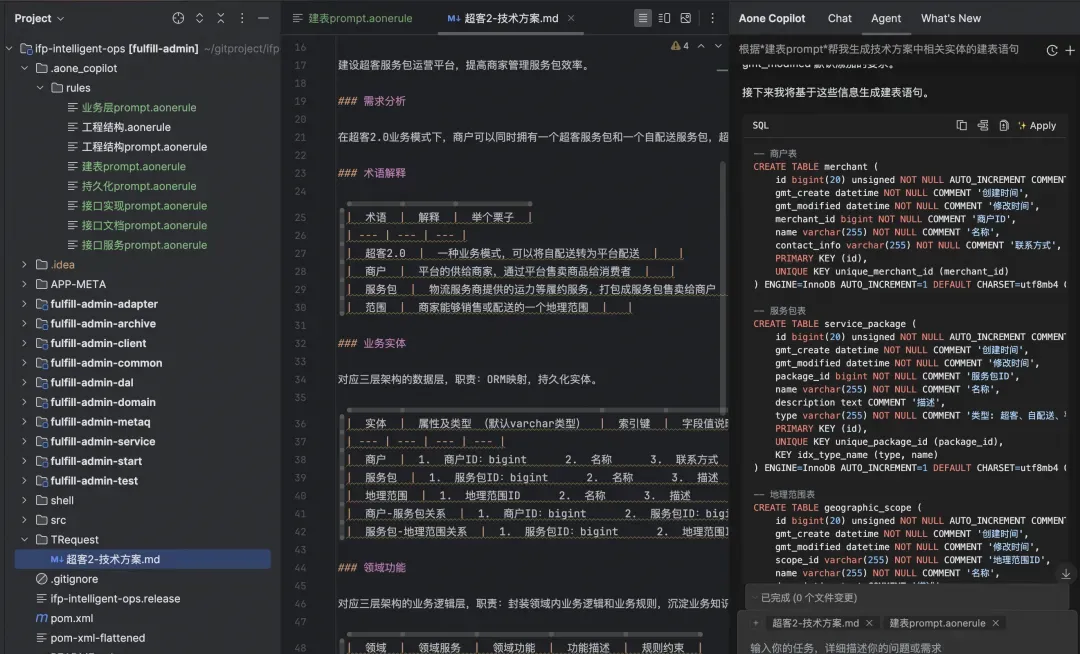
Task: Close the 超客2-技术方案.md editor tab
Action: (x=571, y=19)
